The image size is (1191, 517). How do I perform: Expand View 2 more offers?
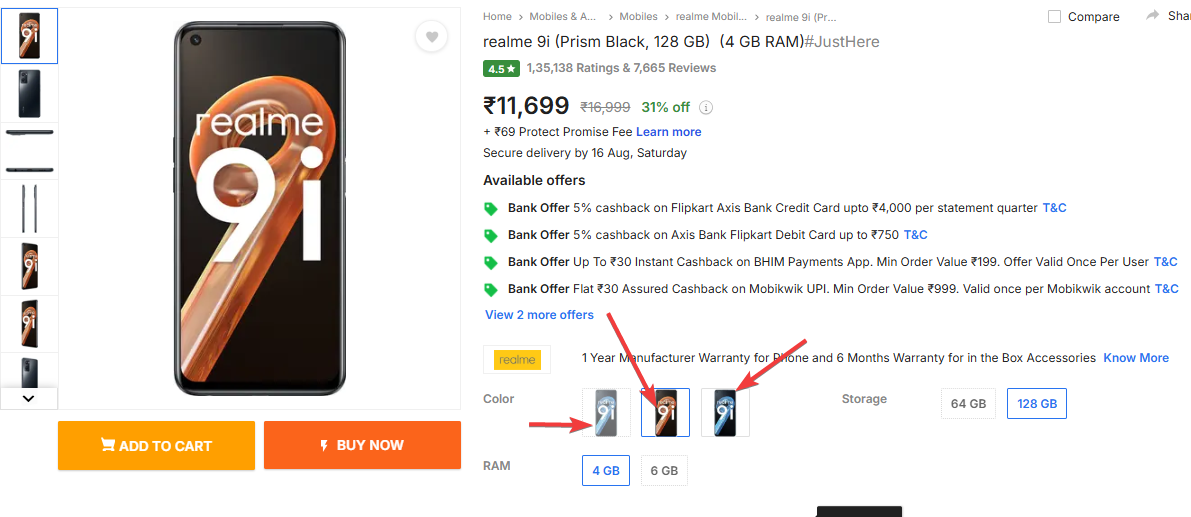(539, 315)
